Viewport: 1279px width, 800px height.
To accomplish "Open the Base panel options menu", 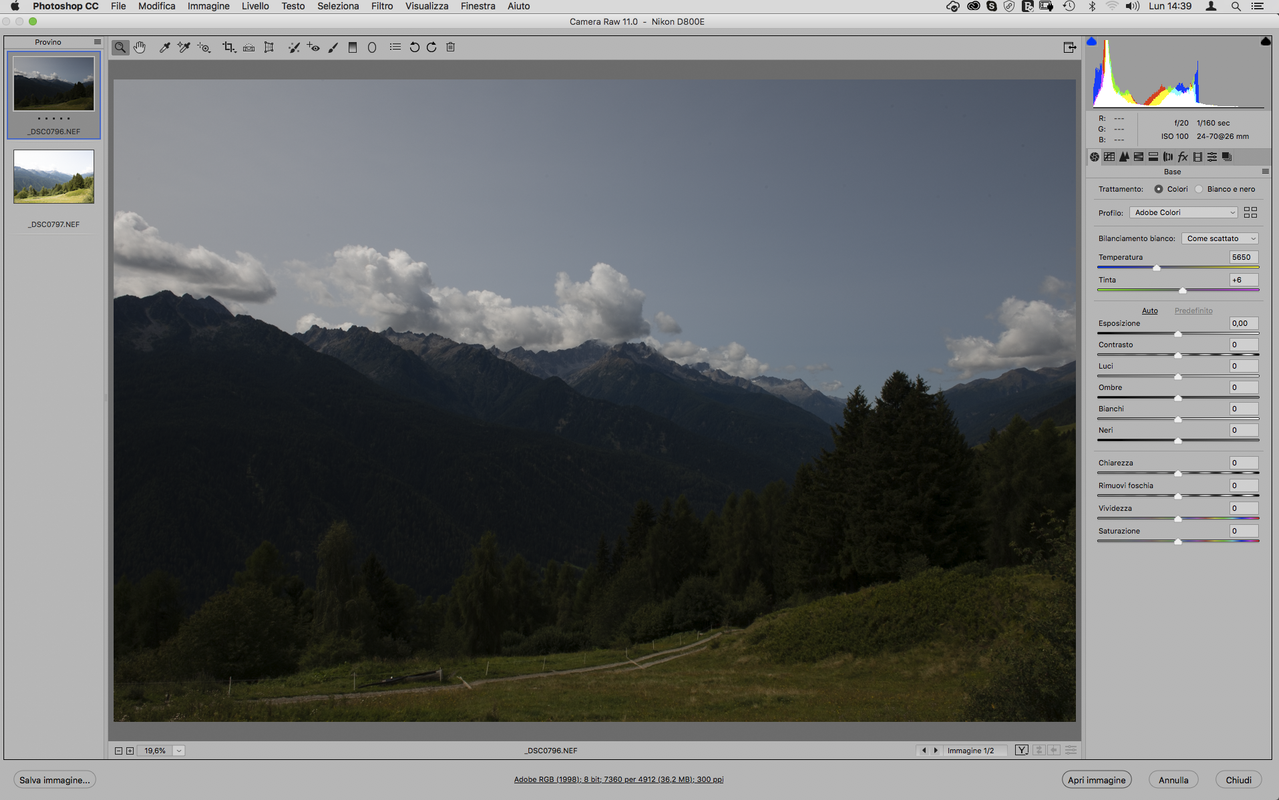I will point(1265,172).
